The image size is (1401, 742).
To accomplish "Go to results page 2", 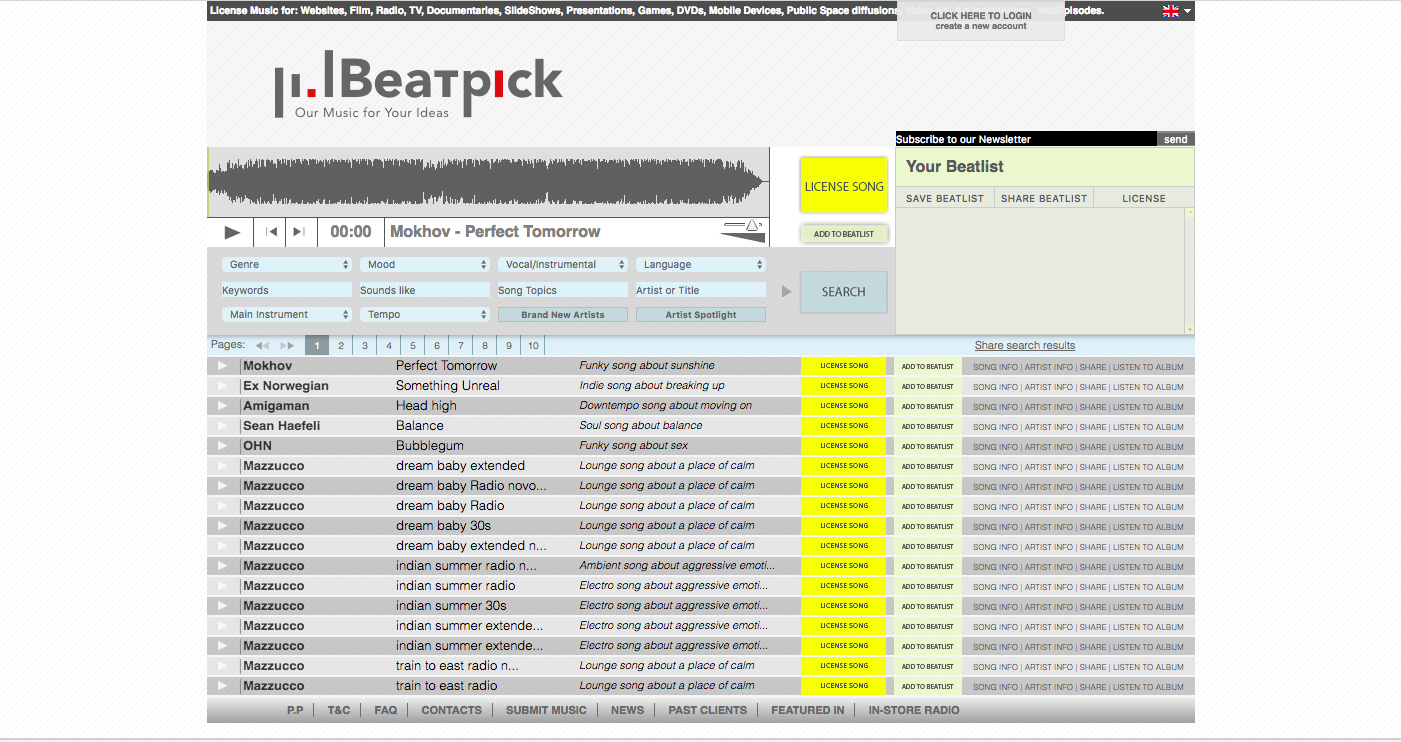I will (341, 346).
